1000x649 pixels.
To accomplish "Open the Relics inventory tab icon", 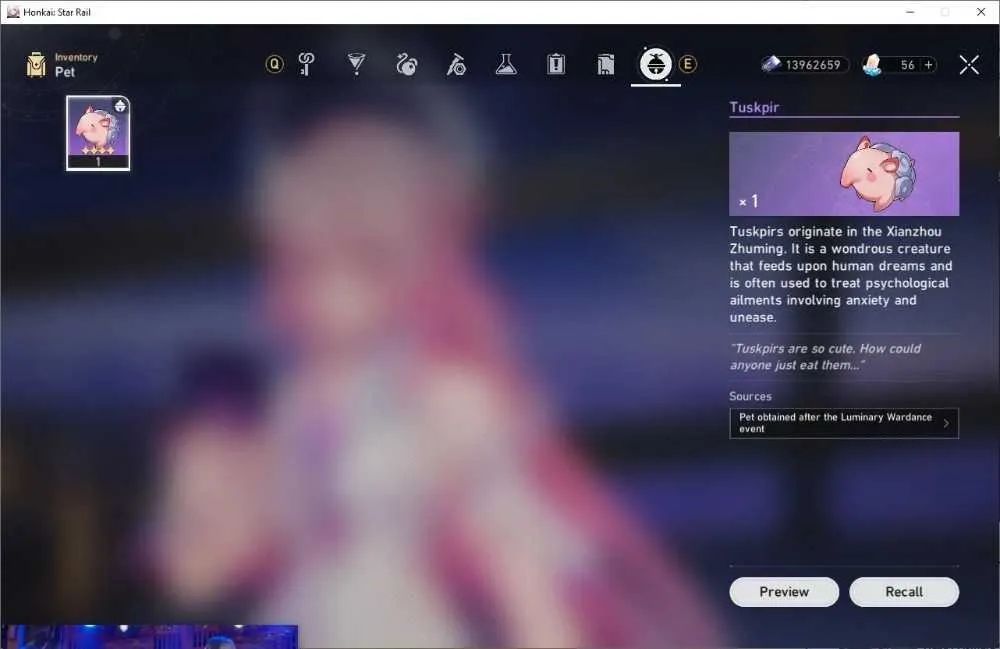I will 406,64.
